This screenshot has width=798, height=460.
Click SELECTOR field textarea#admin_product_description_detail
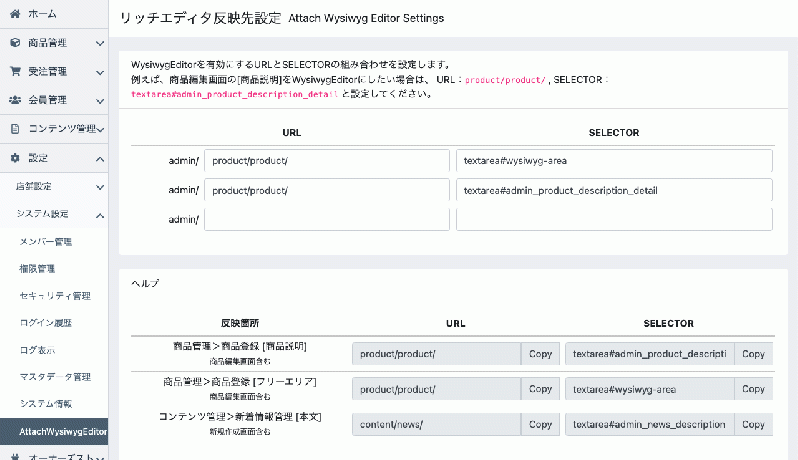point(614,190)
